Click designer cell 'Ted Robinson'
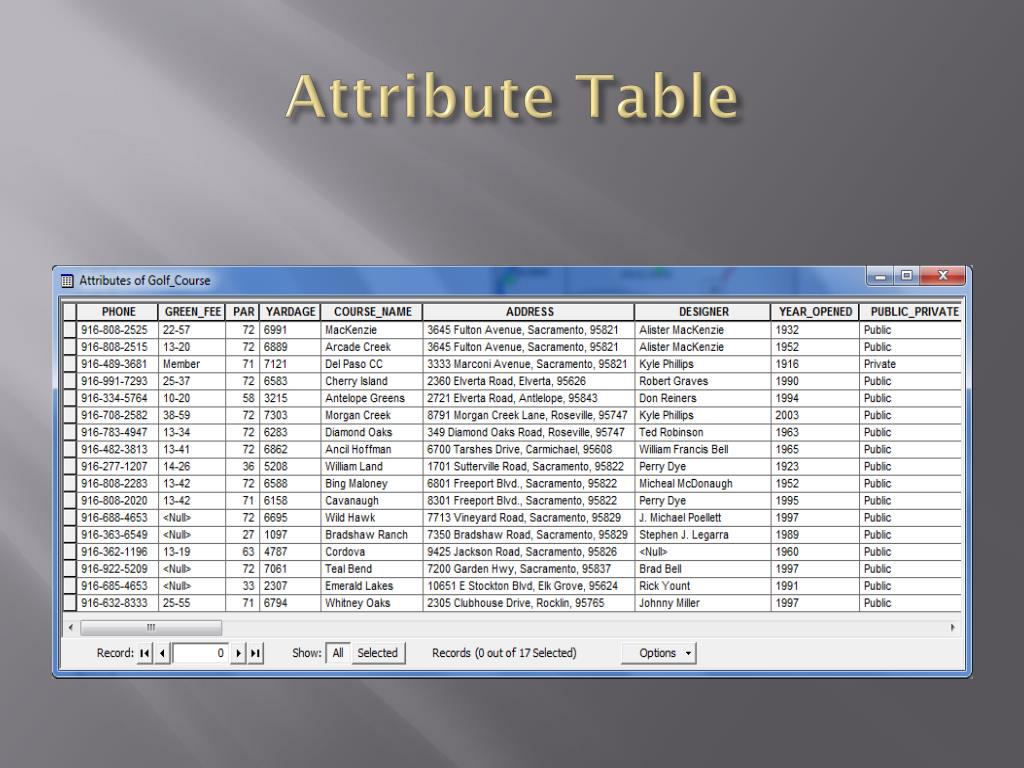This screenshot has height=768, width=1024. 703,432
